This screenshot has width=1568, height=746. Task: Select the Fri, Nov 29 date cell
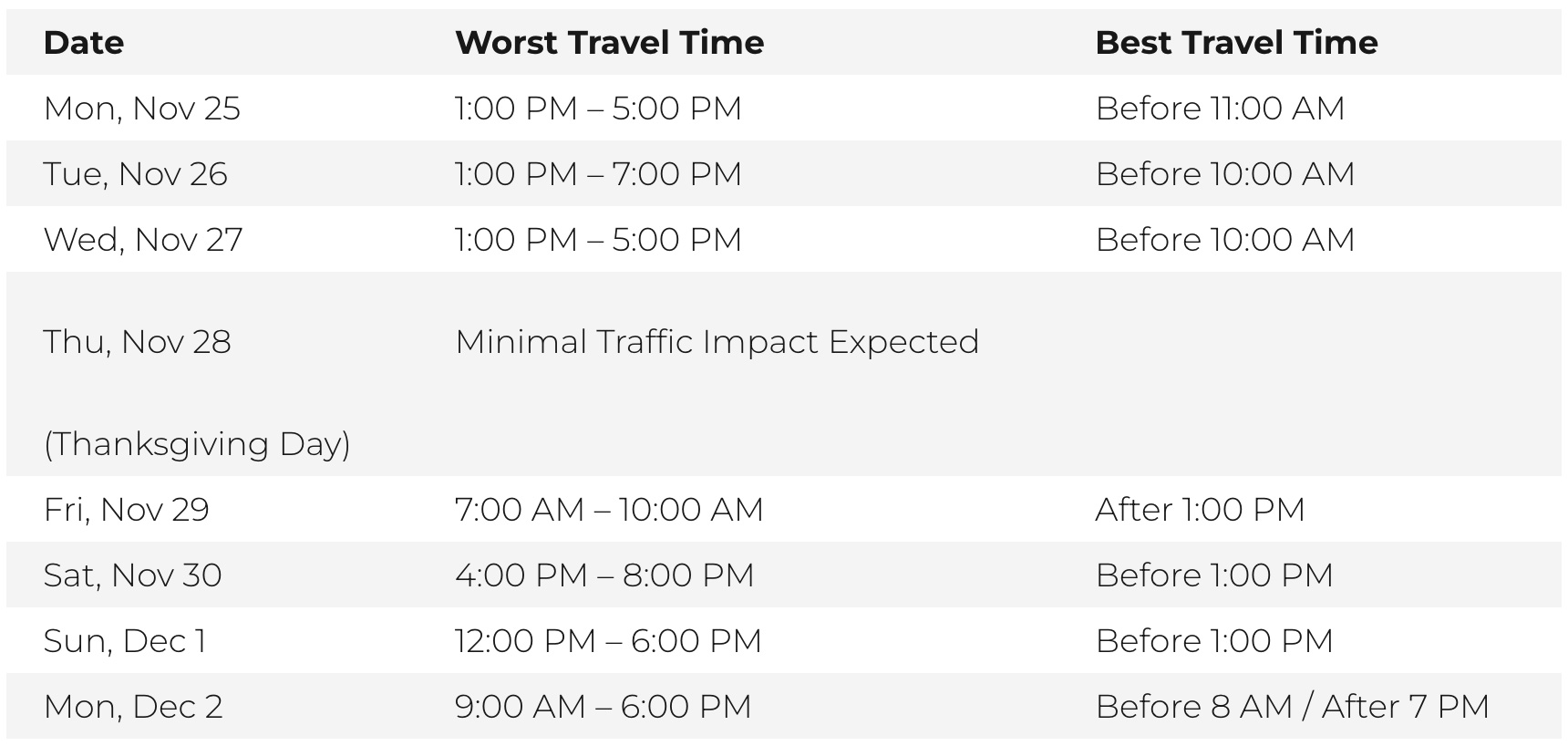(127, 510)
